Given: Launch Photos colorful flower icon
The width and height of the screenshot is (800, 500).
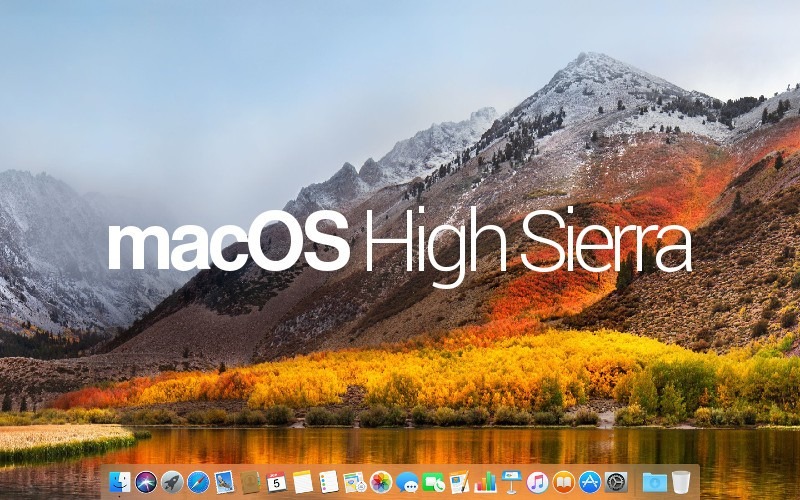Looking at the screenshot, I should (381, 482).
